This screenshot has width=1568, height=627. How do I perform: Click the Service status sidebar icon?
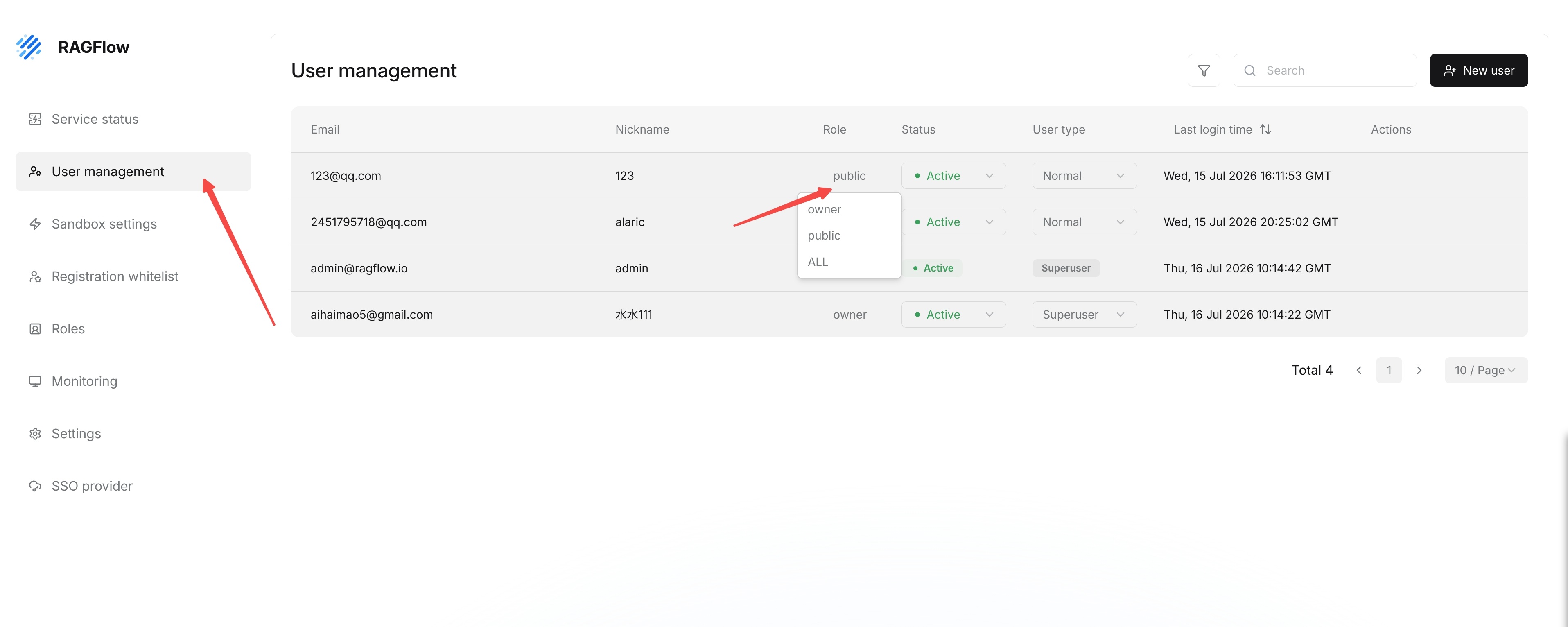click(x=35, y=119)
